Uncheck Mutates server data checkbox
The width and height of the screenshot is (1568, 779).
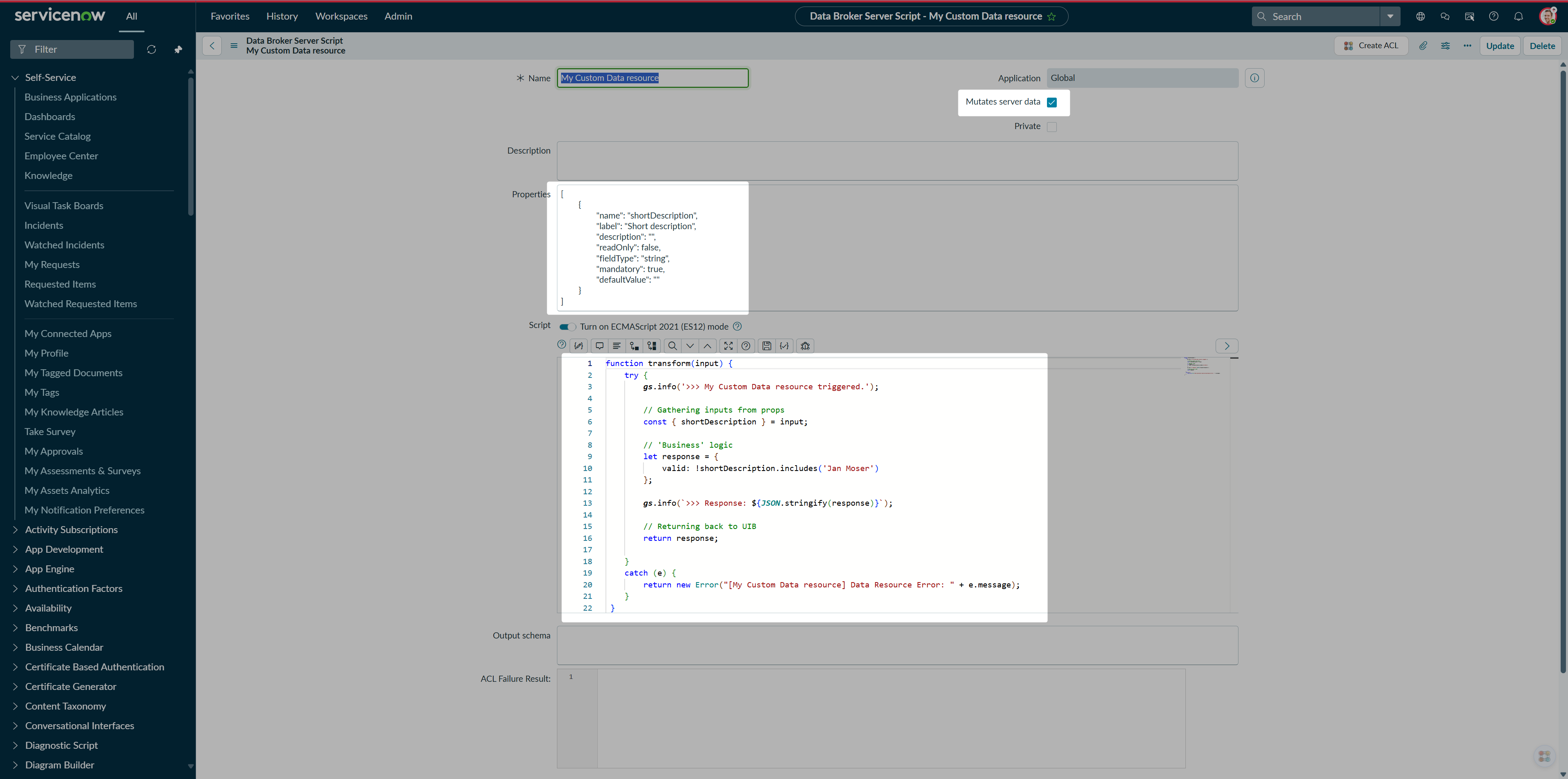[1051, 102]
